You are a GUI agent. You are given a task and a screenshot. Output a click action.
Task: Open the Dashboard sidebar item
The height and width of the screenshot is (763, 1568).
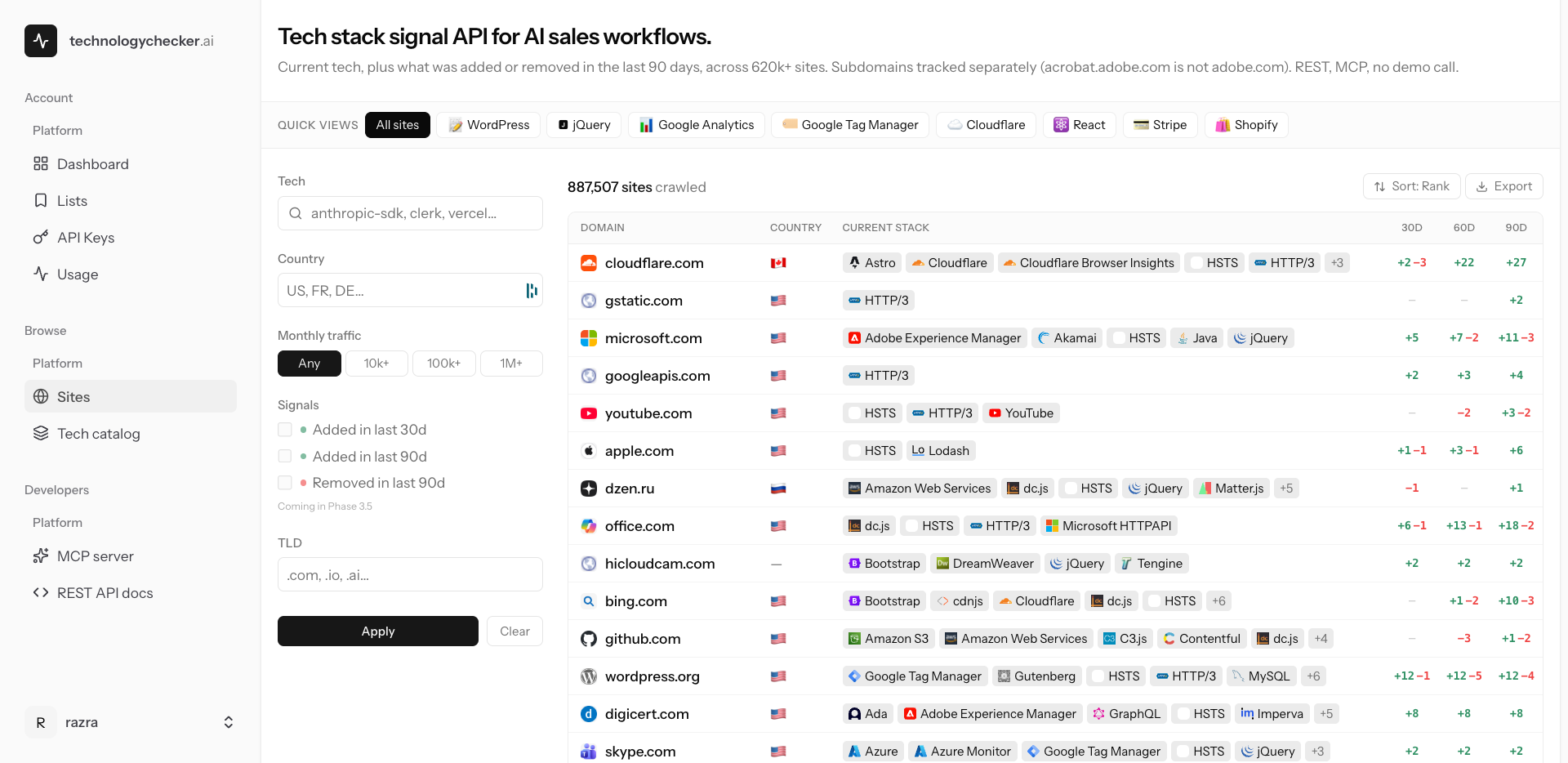(131, 164)
